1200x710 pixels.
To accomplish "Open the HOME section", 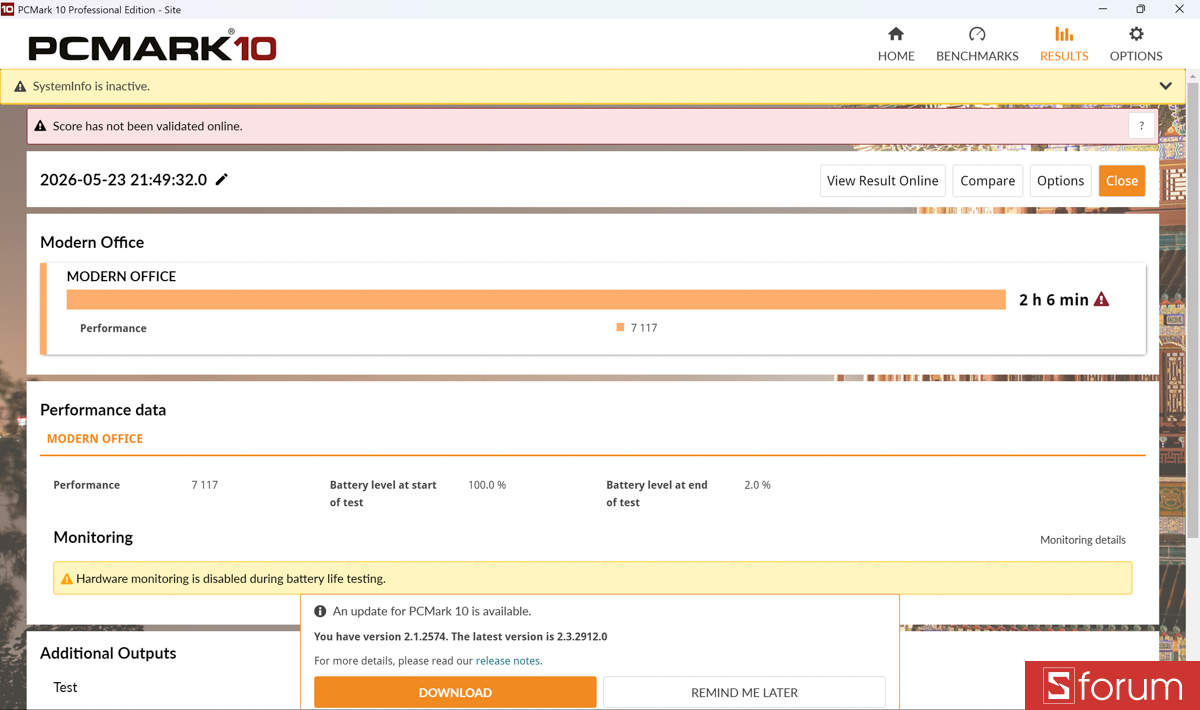I will [x=896, y=44].
